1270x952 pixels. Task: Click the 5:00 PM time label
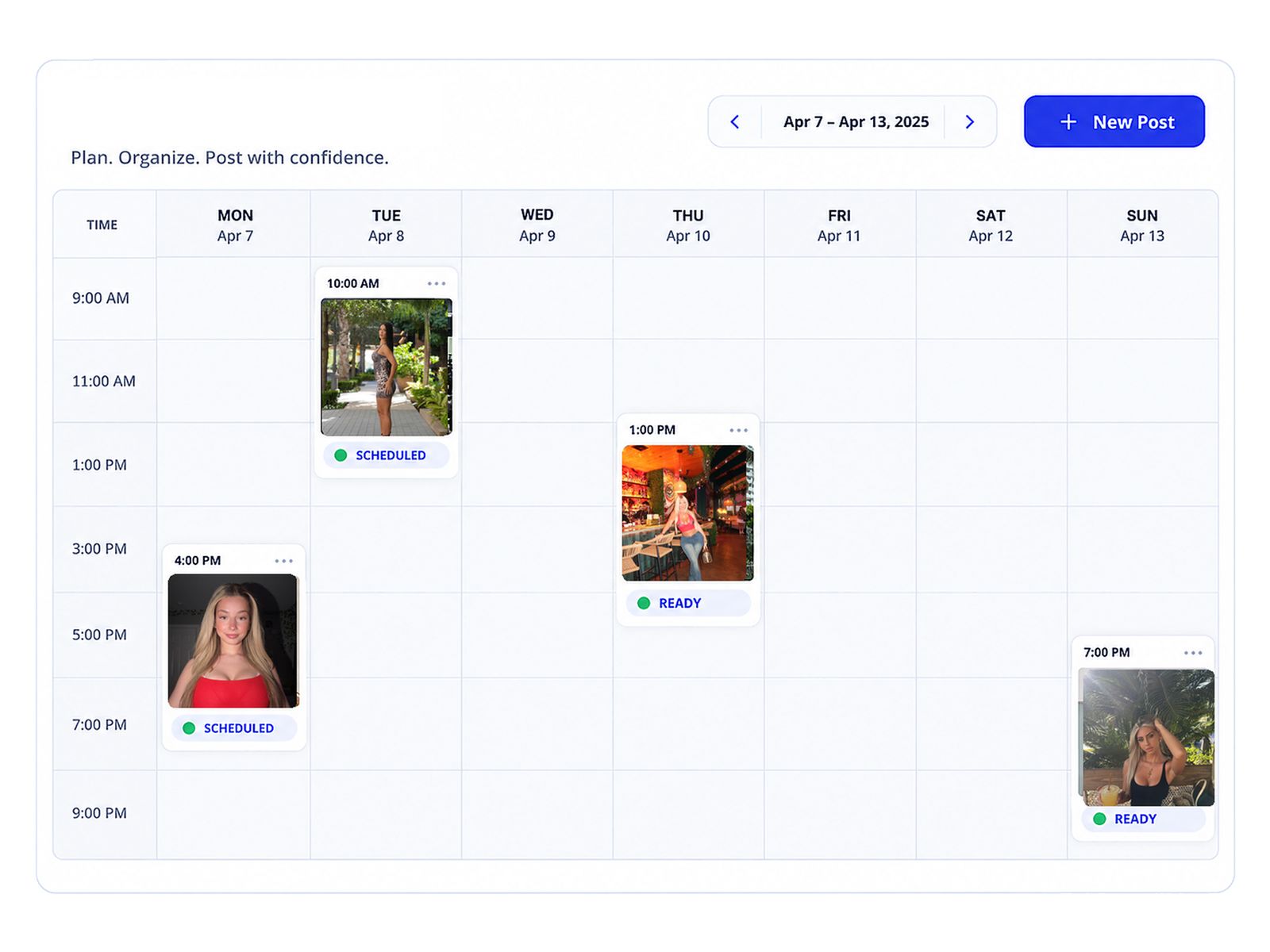[99, 635]
